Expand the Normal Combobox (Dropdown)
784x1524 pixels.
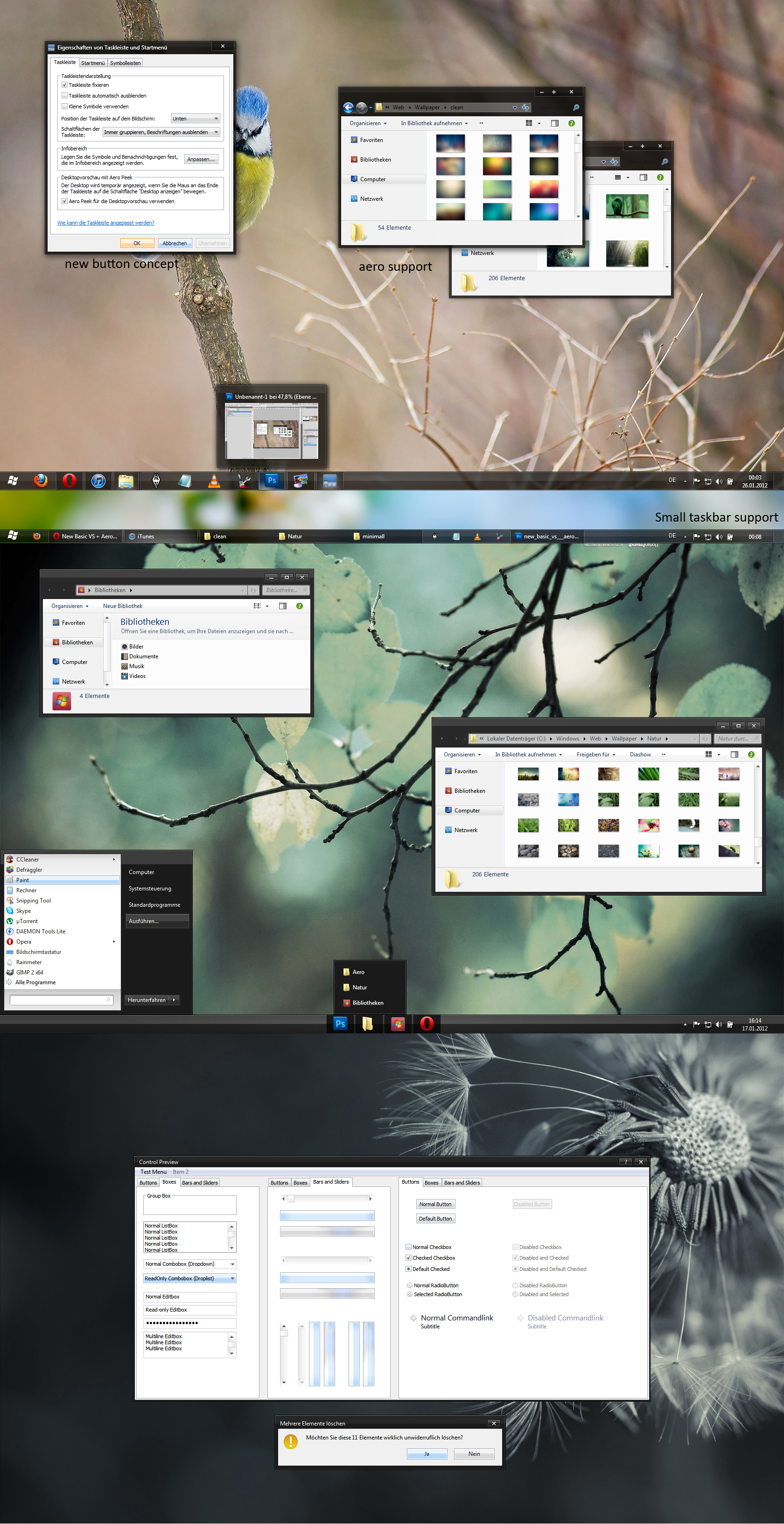232,1263
